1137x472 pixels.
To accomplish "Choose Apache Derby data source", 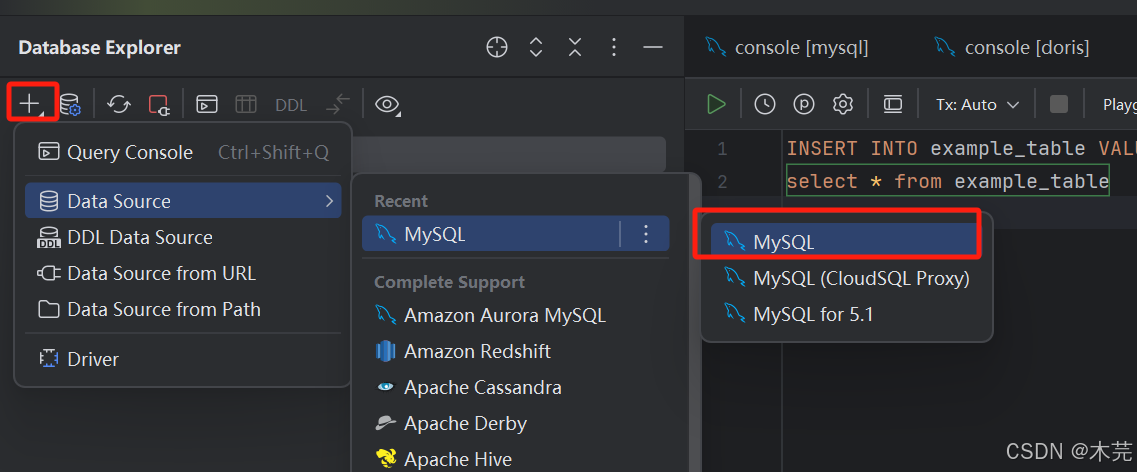I will (x=515, y=423).
